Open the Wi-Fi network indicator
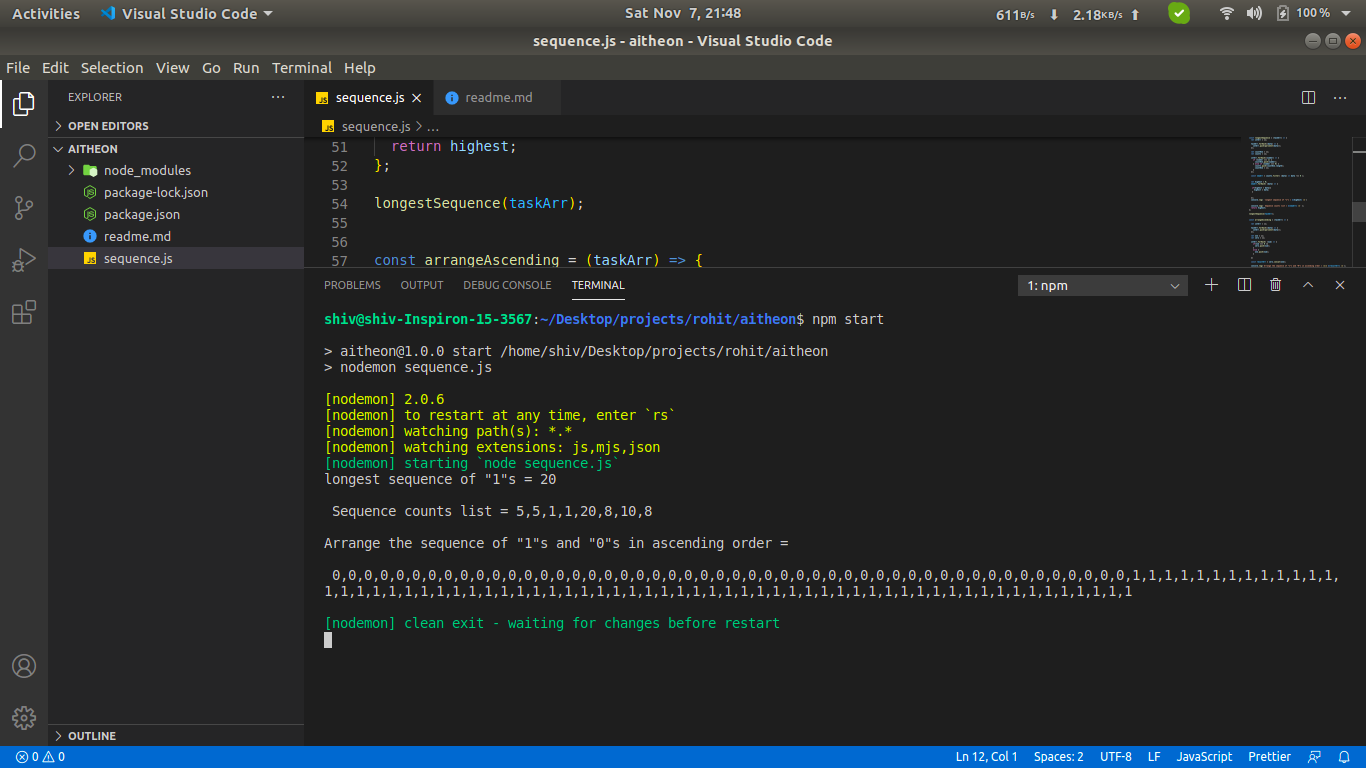Screen dimensions: 1366x768 tap(1227, 14)
